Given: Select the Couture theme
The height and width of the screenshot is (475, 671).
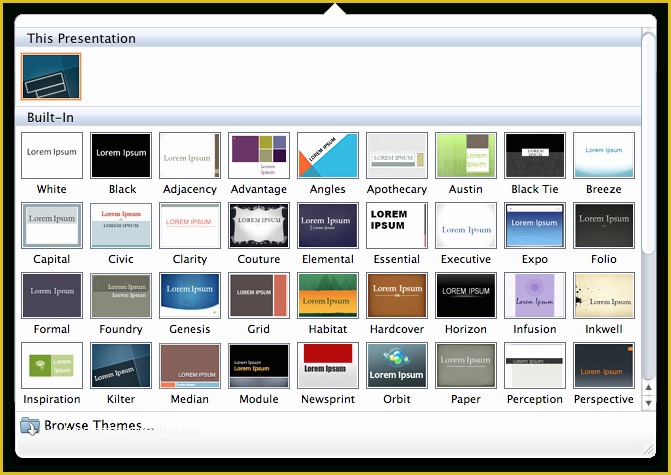Looking at the screenshot, I should tap(259, 226).
